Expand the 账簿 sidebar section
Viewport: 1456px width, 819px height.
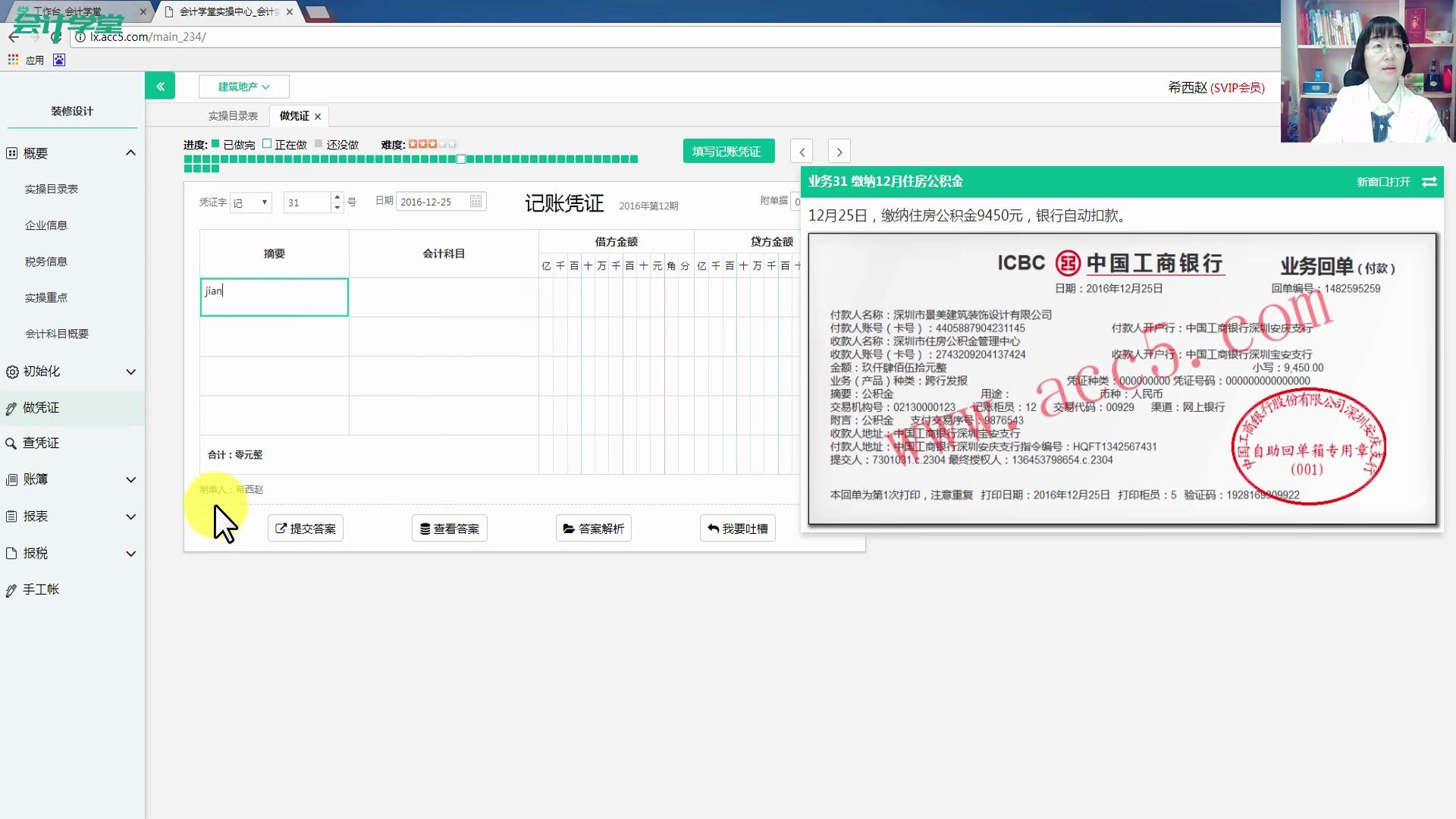click(130, 479)
